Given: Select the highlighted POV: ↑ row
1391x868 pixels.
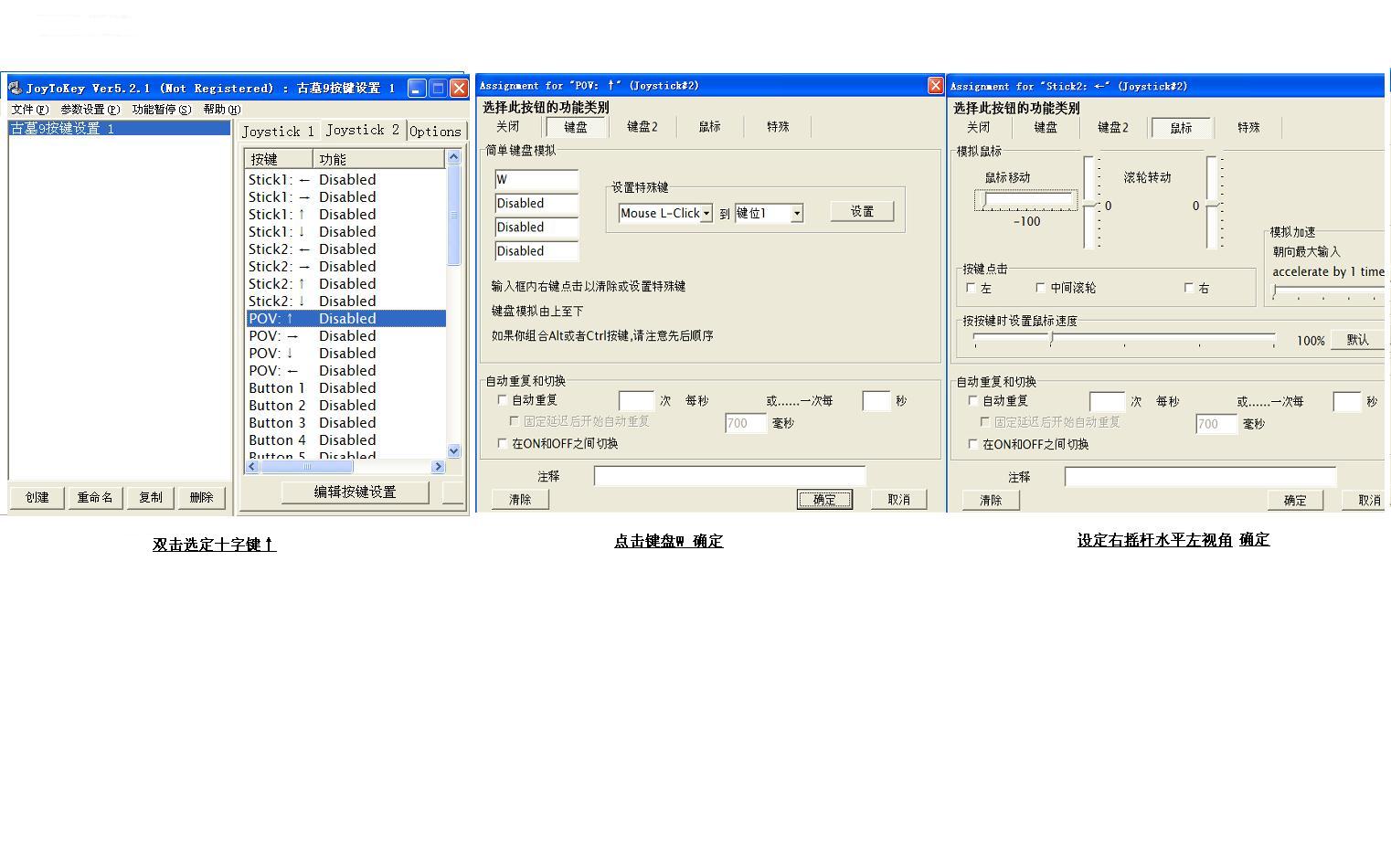Looking at the screenshot, I should [345, 318].
